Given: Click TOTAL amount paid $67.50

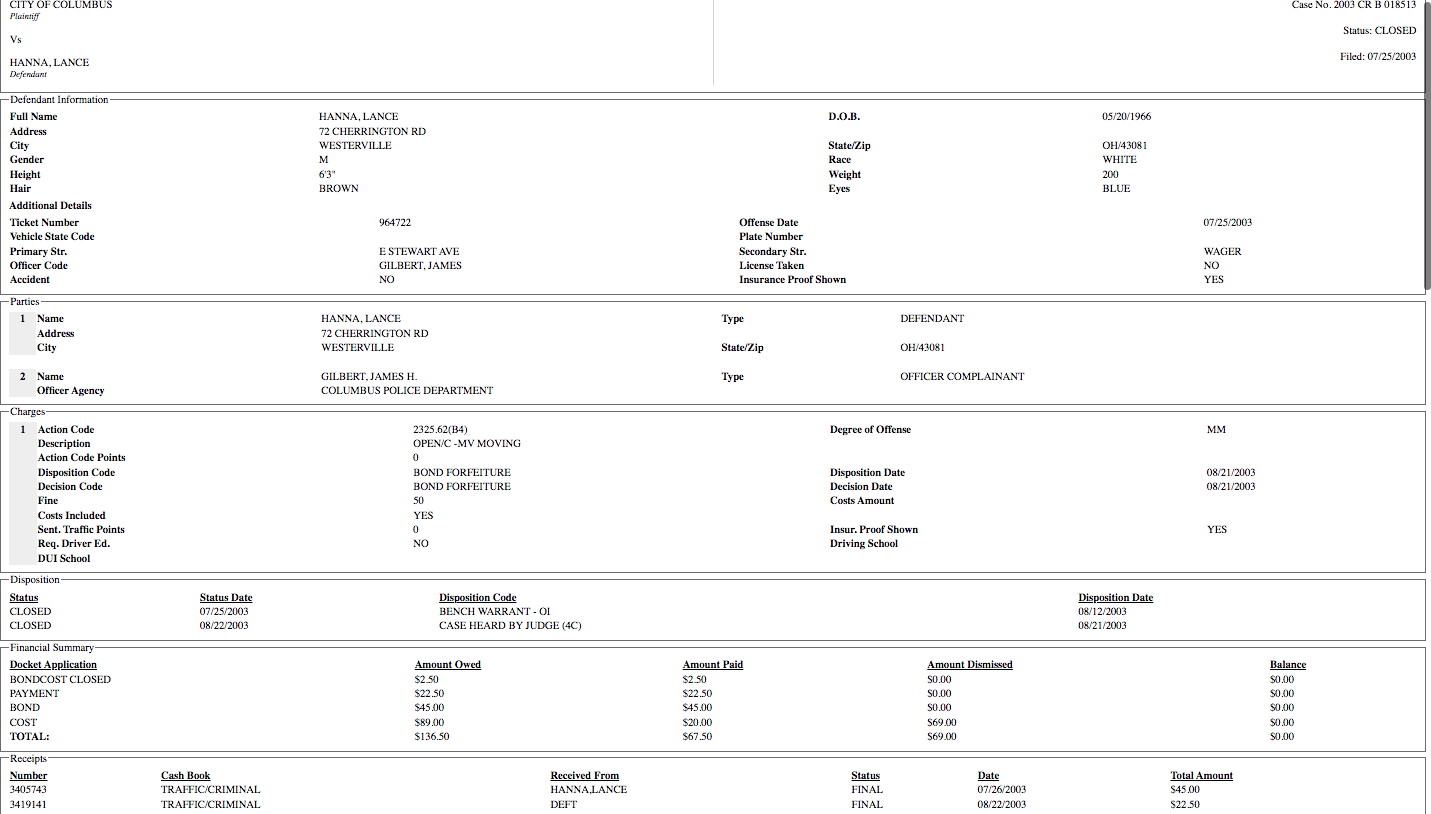Looking at the screenshot, I should coord(698,737).
